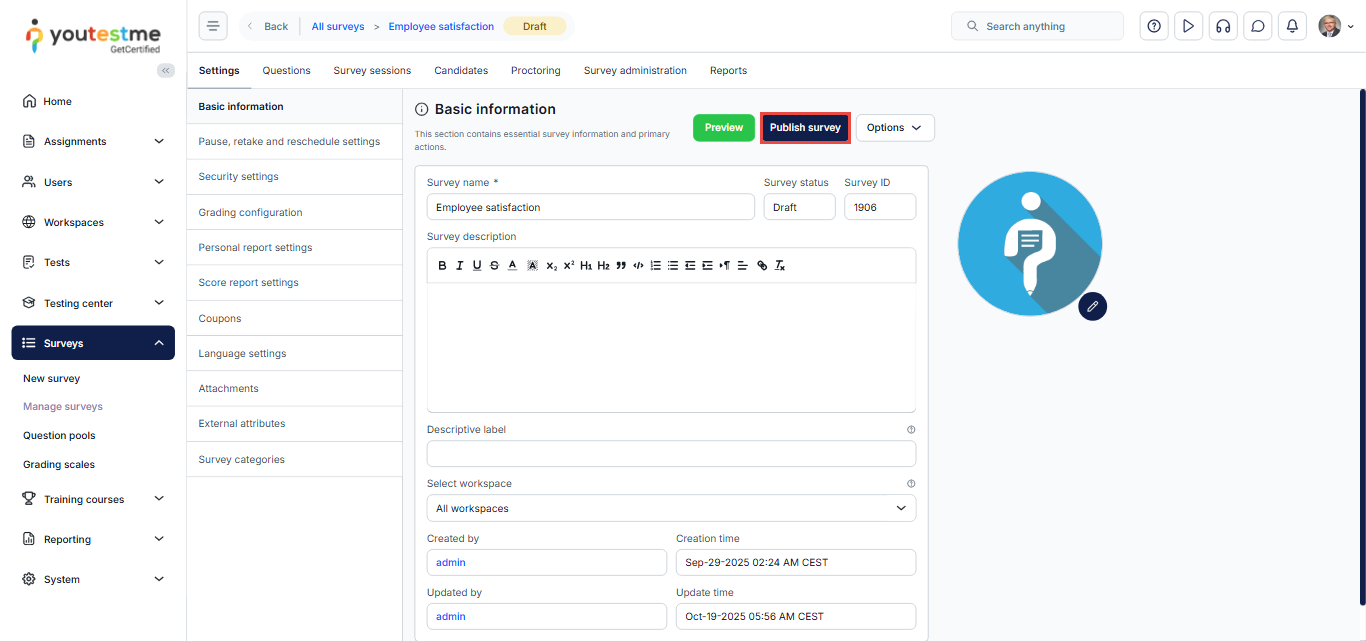Click the help question mark icon

1154,26
